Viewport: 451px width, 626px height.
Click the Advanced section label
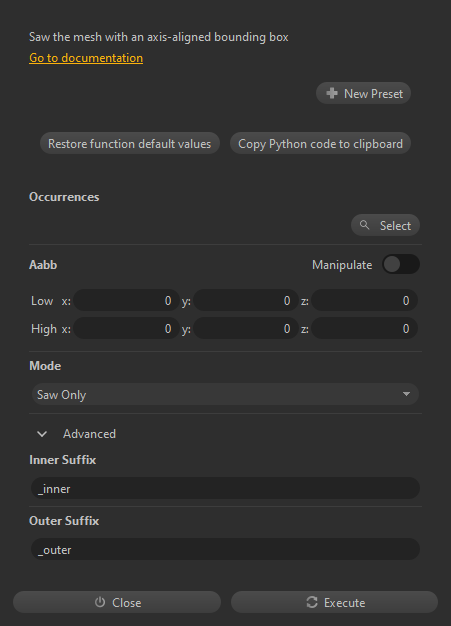(89, 434)
